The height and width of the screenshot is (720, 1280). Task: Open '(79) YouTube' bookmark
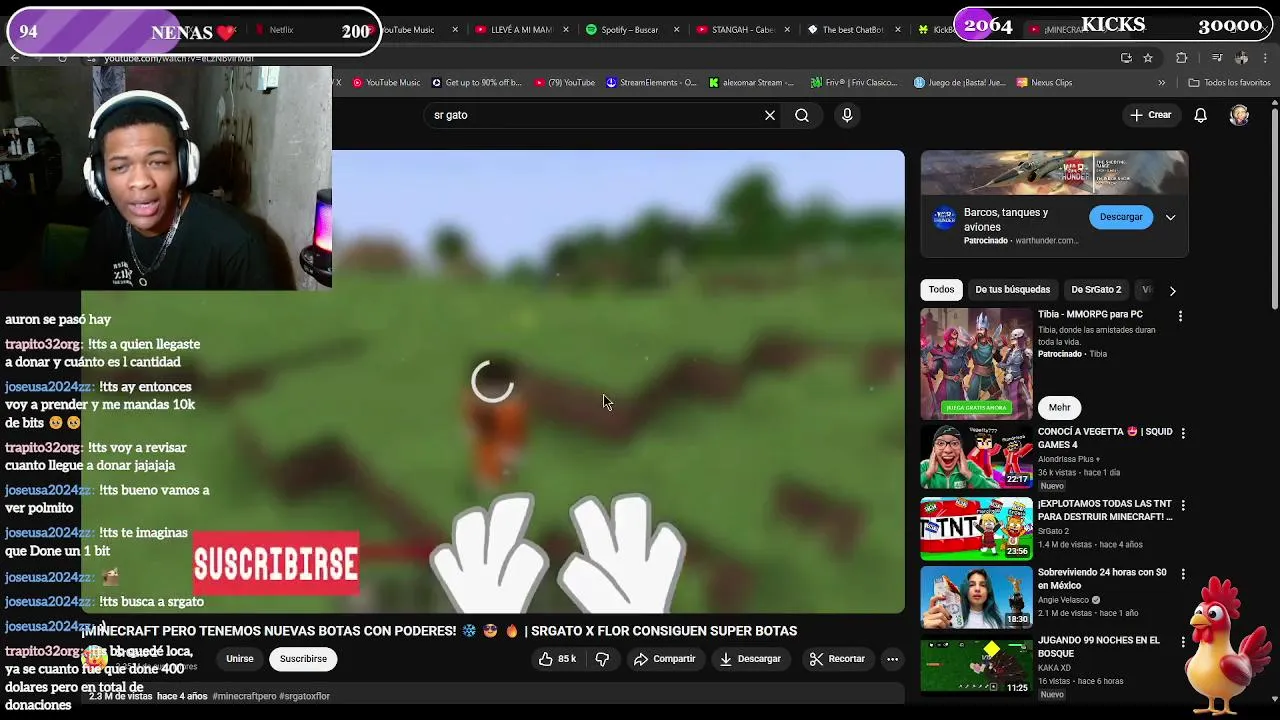coord(565,83)
